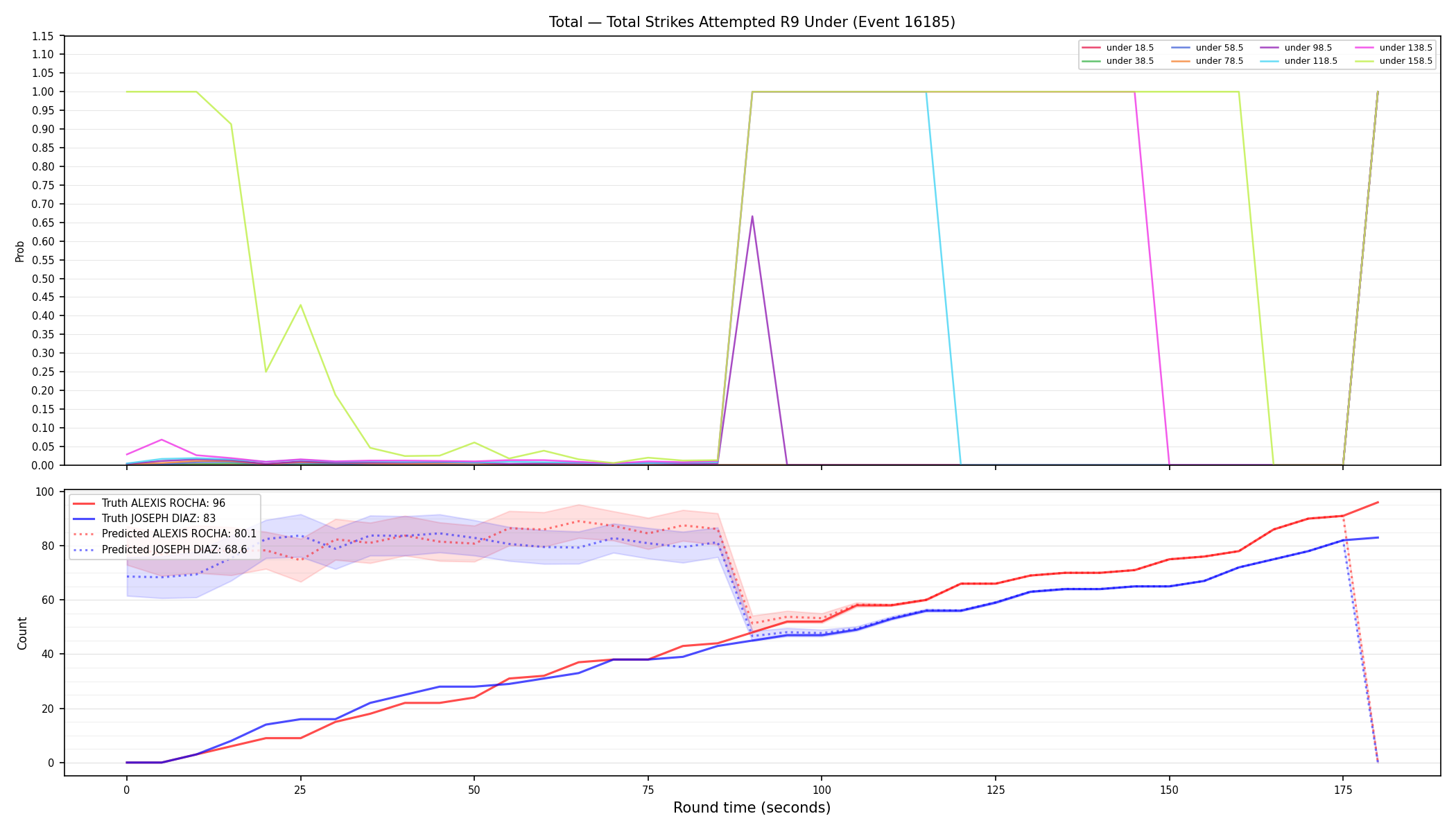Click the 'Round time (seconds)' axis label
The image size is (1456, 832).
tap(752, 808)
